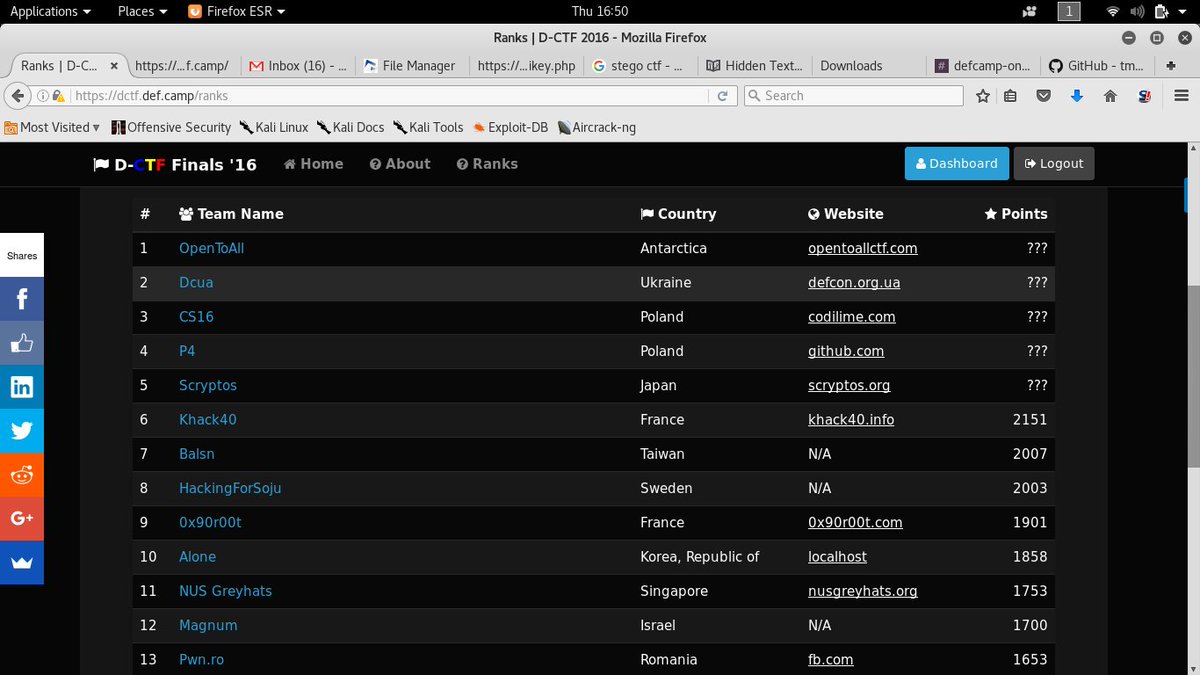Open the system menu arrow at top right
The width and height of the screenshot is (1200, 675).
point(1184,11)
